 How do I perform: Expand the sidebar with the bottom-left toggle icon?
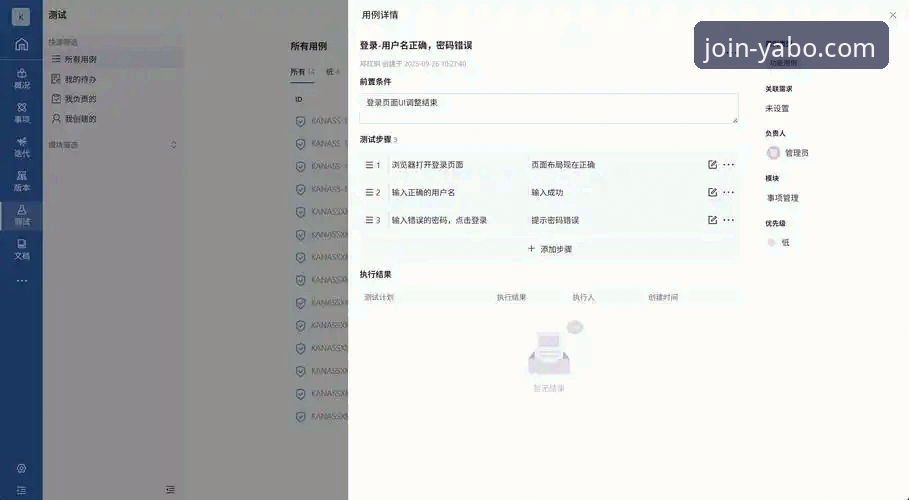tap(21, 490)
